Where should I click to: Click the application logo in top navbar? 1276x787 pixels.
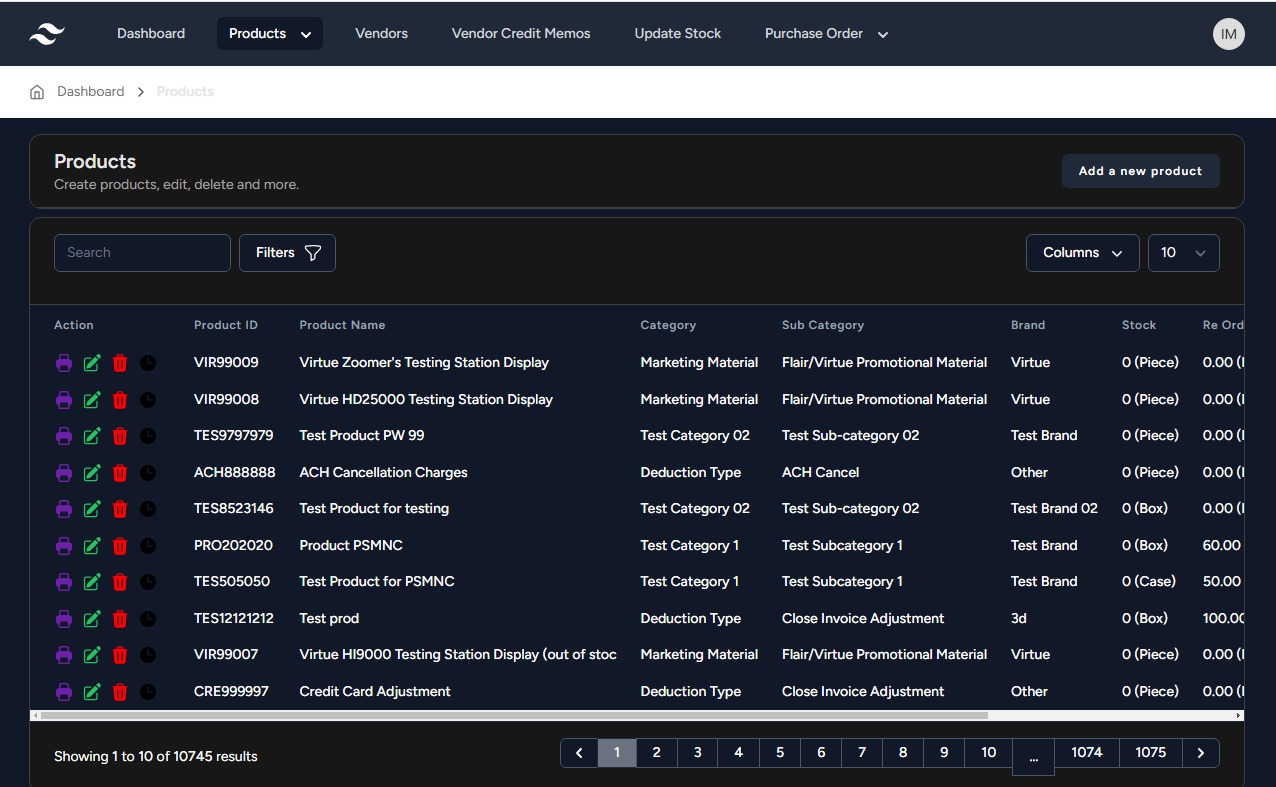[x=47, y=34]
